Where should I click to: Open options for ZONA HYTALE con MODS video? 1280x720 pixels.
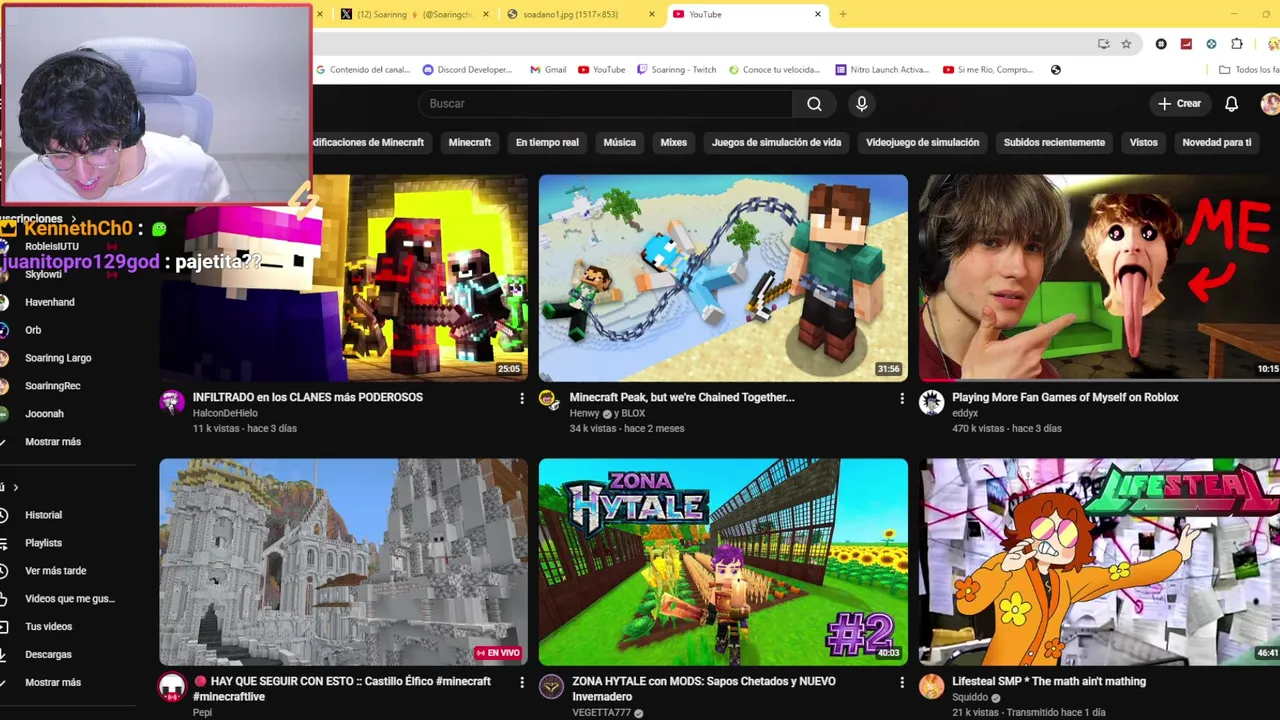901,682
